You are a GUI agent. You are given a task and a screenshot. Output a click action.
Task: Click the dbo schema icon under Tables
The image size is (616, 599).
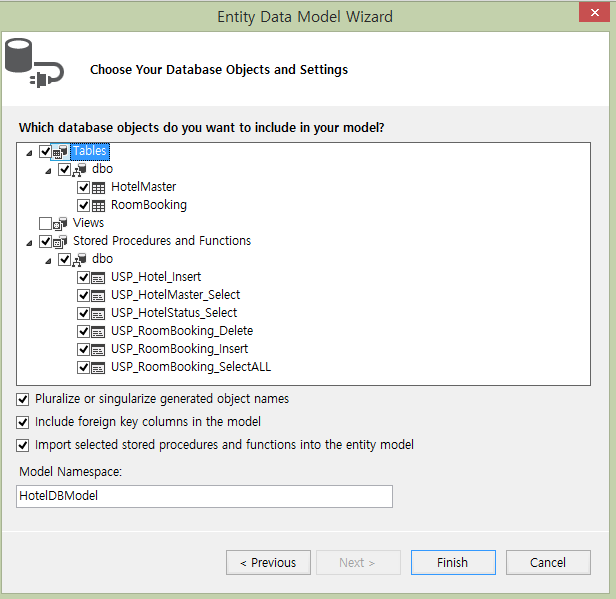tap(79, 170)
